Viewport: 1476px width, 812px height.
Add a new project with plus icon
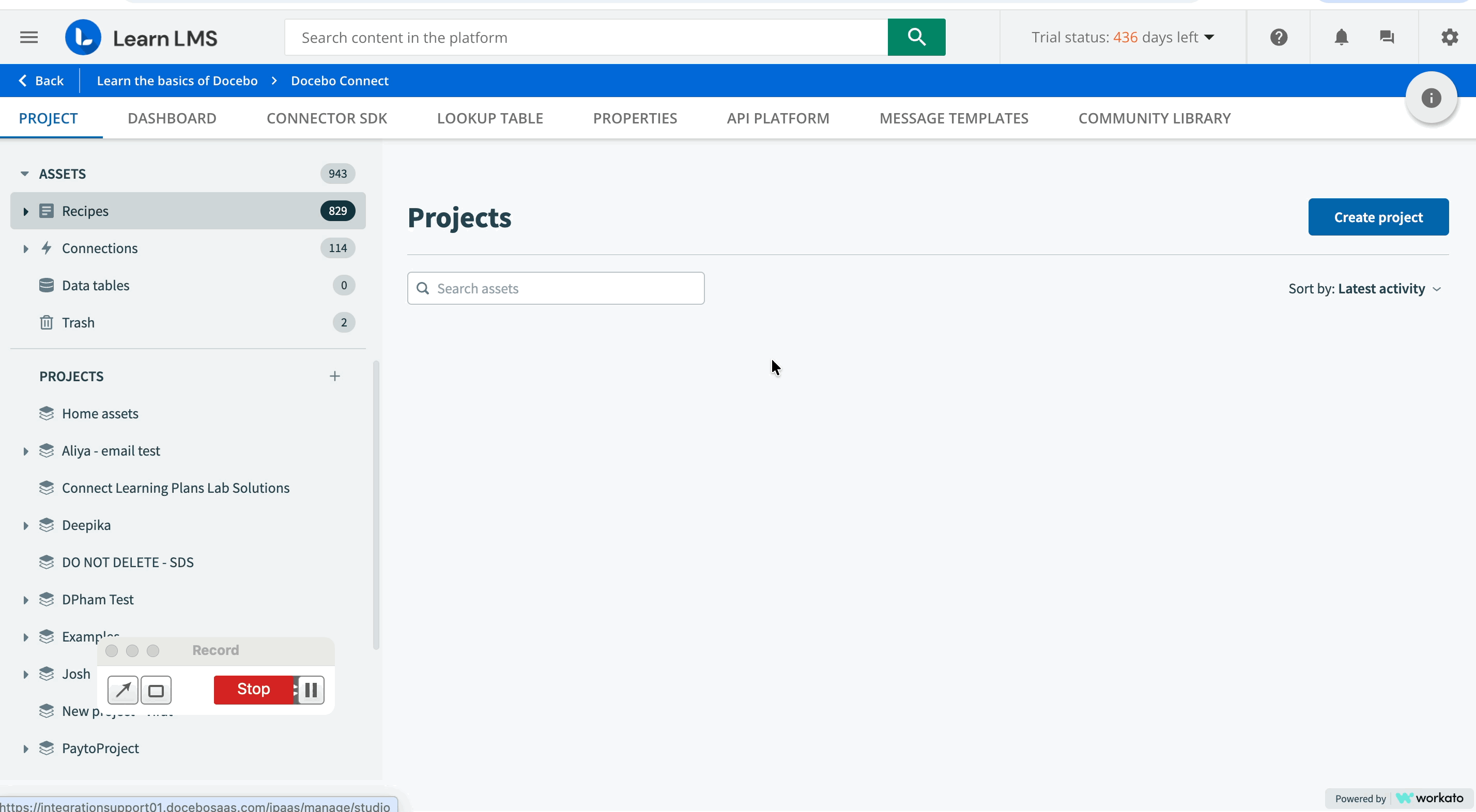[334, 376]
